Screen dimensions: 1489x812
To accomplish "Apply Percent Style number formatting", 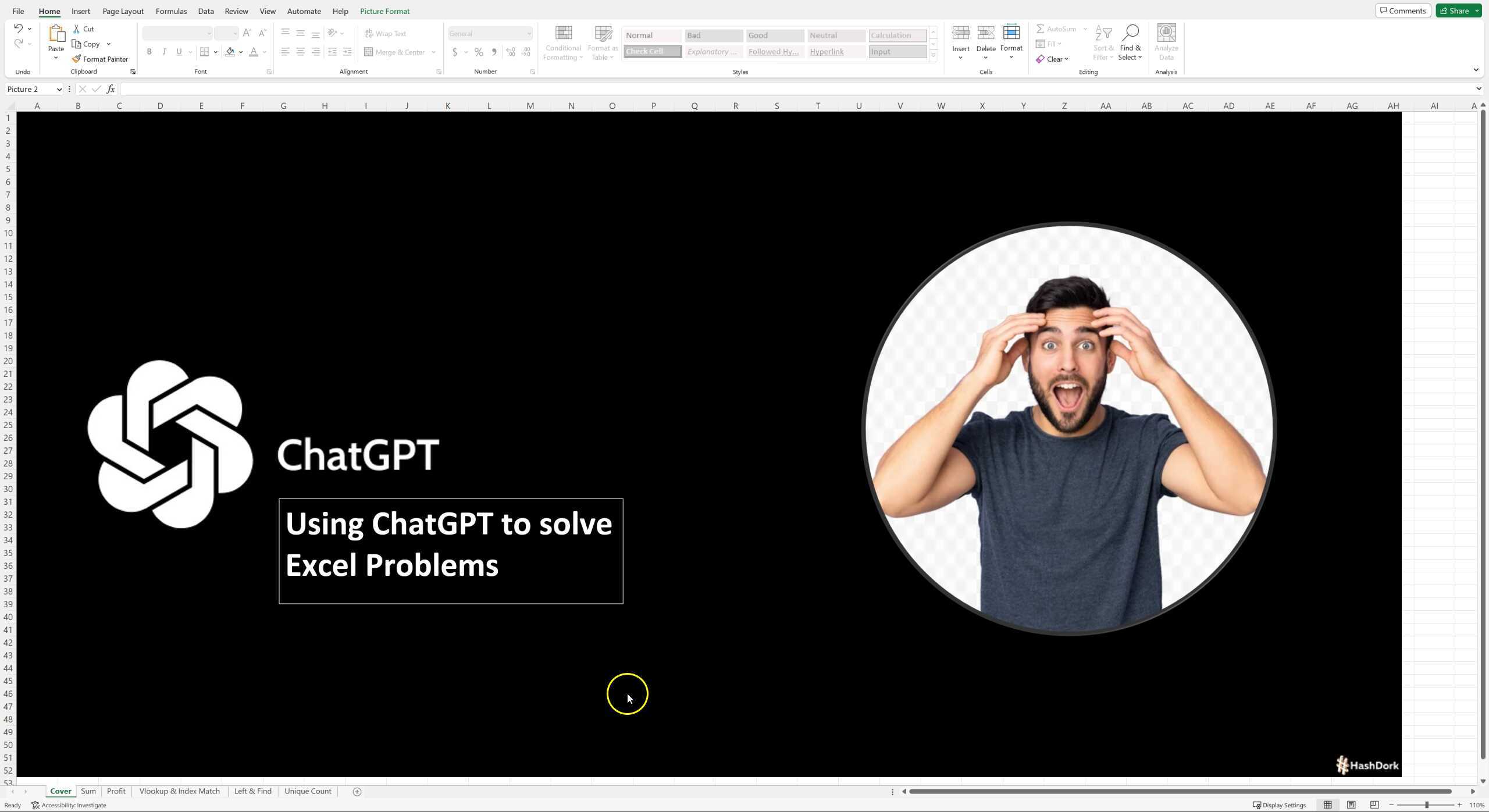I will pyautogui.click(x=478, y=52).
